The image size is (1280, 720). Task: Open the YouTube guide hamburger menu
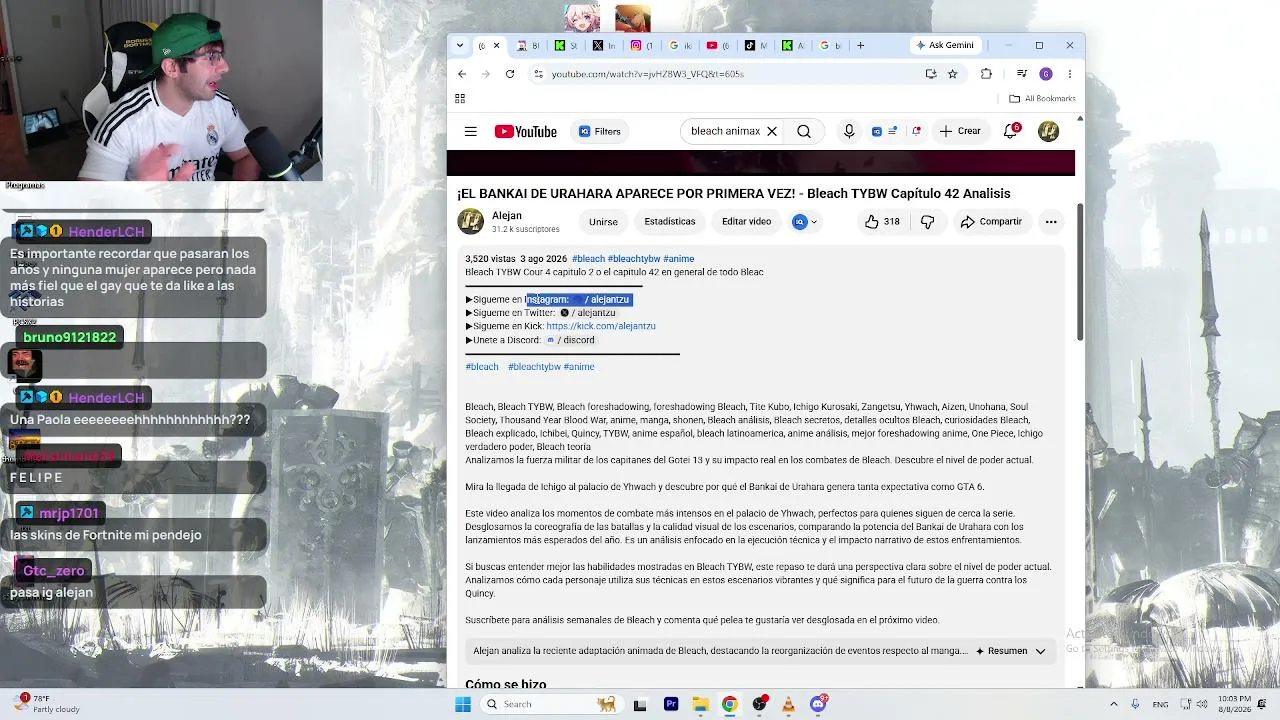point(470,131)
